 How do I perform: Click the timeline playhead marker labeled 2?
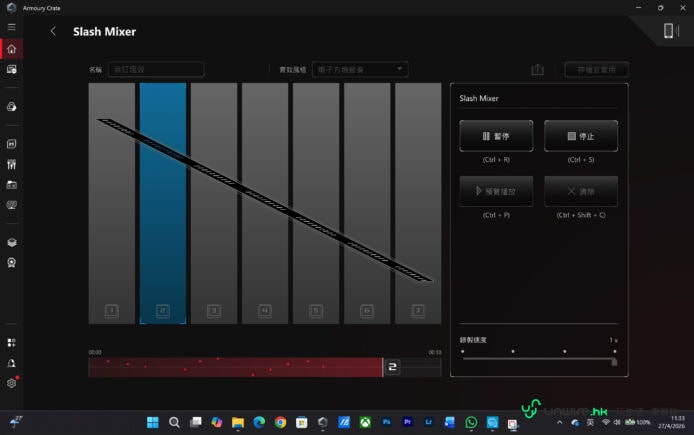tap(392, 367)
